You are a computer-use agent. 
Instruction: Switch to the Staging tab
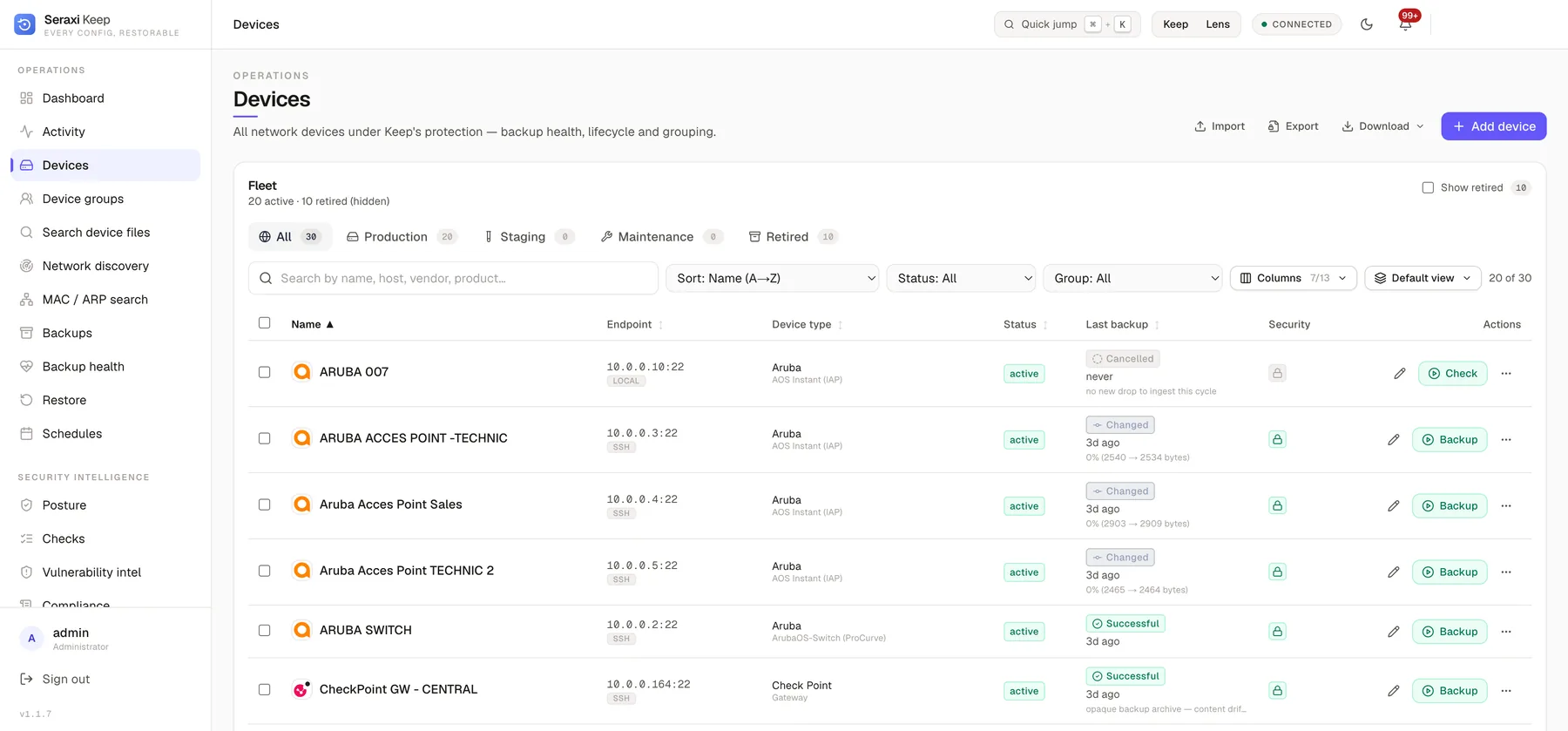(529, 237)
